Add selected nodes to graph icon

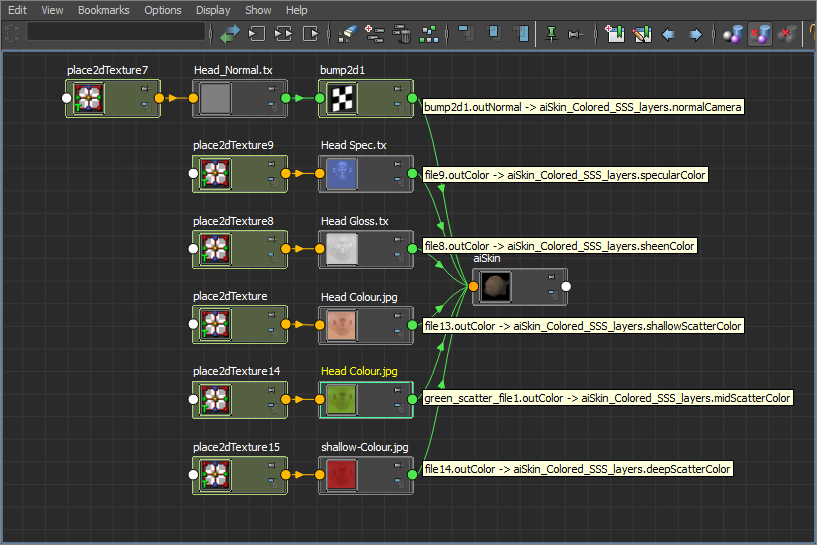374,34
